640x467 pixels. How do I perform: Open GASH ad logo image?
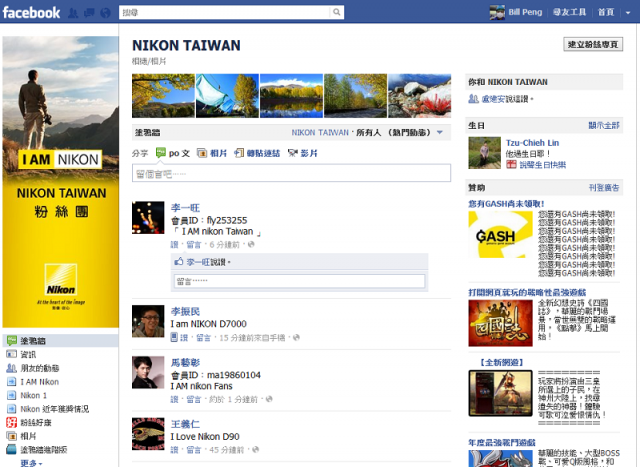click(500, 234)
